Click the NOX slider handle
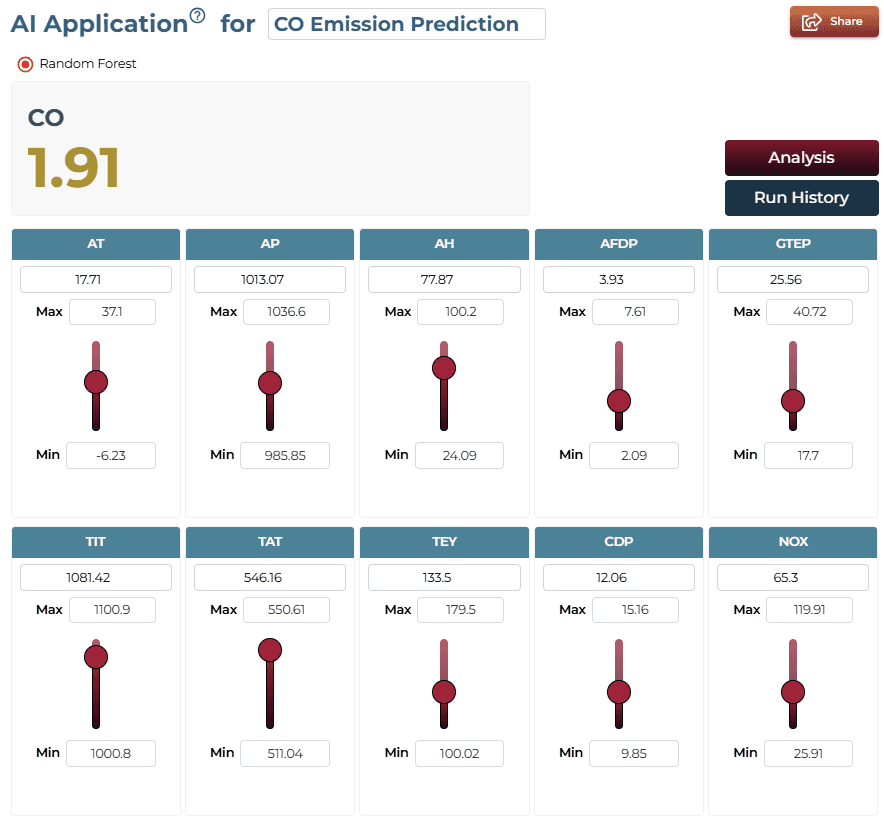884x832 pixels. (793, 692)
